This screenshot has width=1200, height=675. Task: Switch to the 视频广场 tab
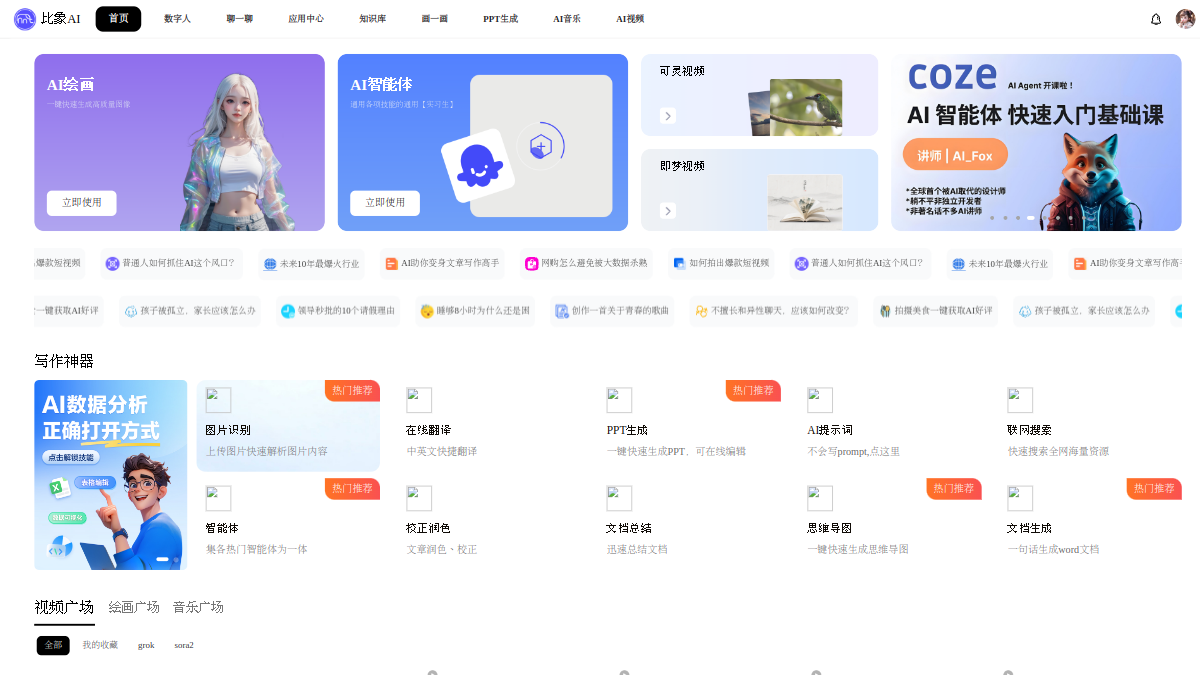64,607
